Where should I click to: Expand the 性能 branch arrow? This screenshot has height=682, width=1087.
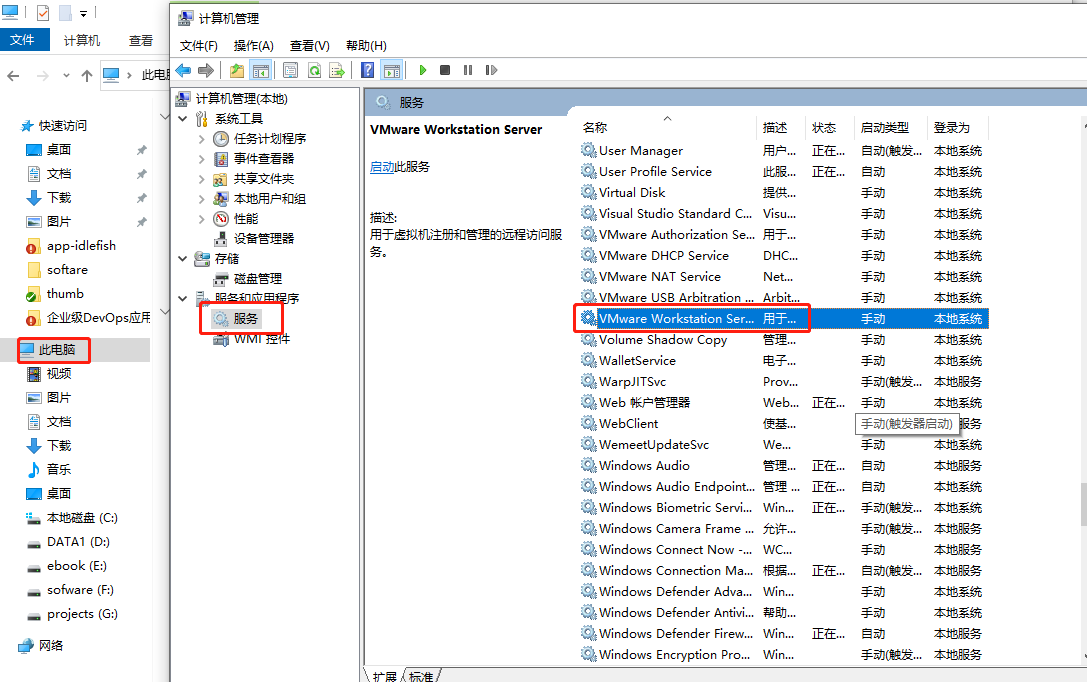(202, 219)
